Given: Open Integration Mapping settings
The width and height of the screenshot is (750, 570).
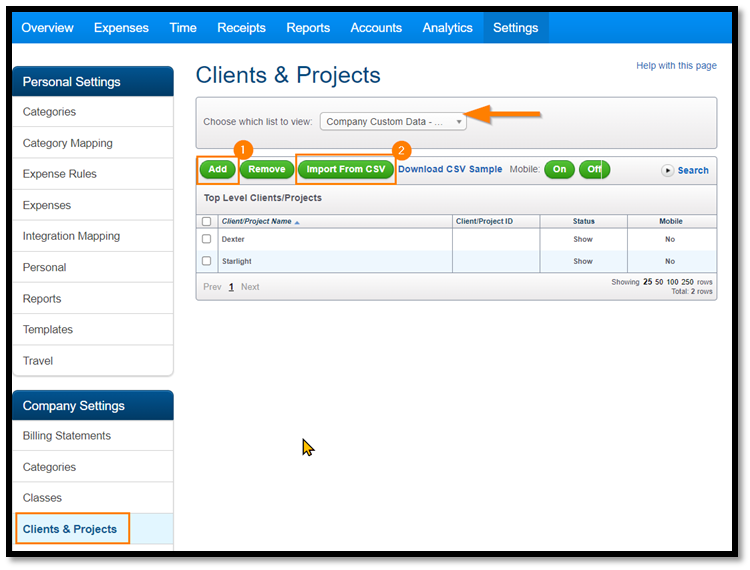Looking at the screenshot, I should tap(93, 236).
